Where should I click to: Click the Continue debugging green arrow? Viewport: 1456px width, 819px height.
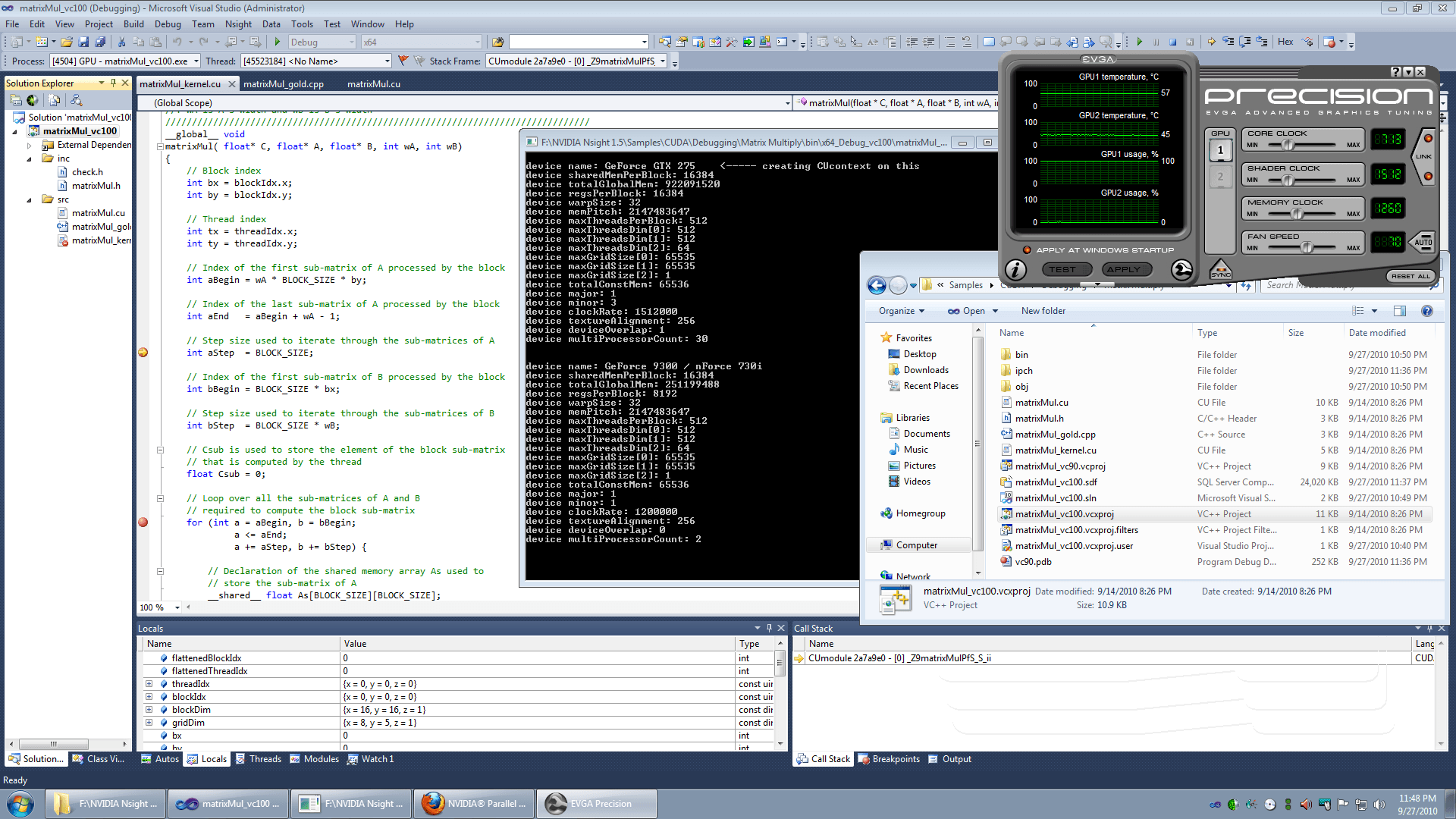coord(1140,42)
